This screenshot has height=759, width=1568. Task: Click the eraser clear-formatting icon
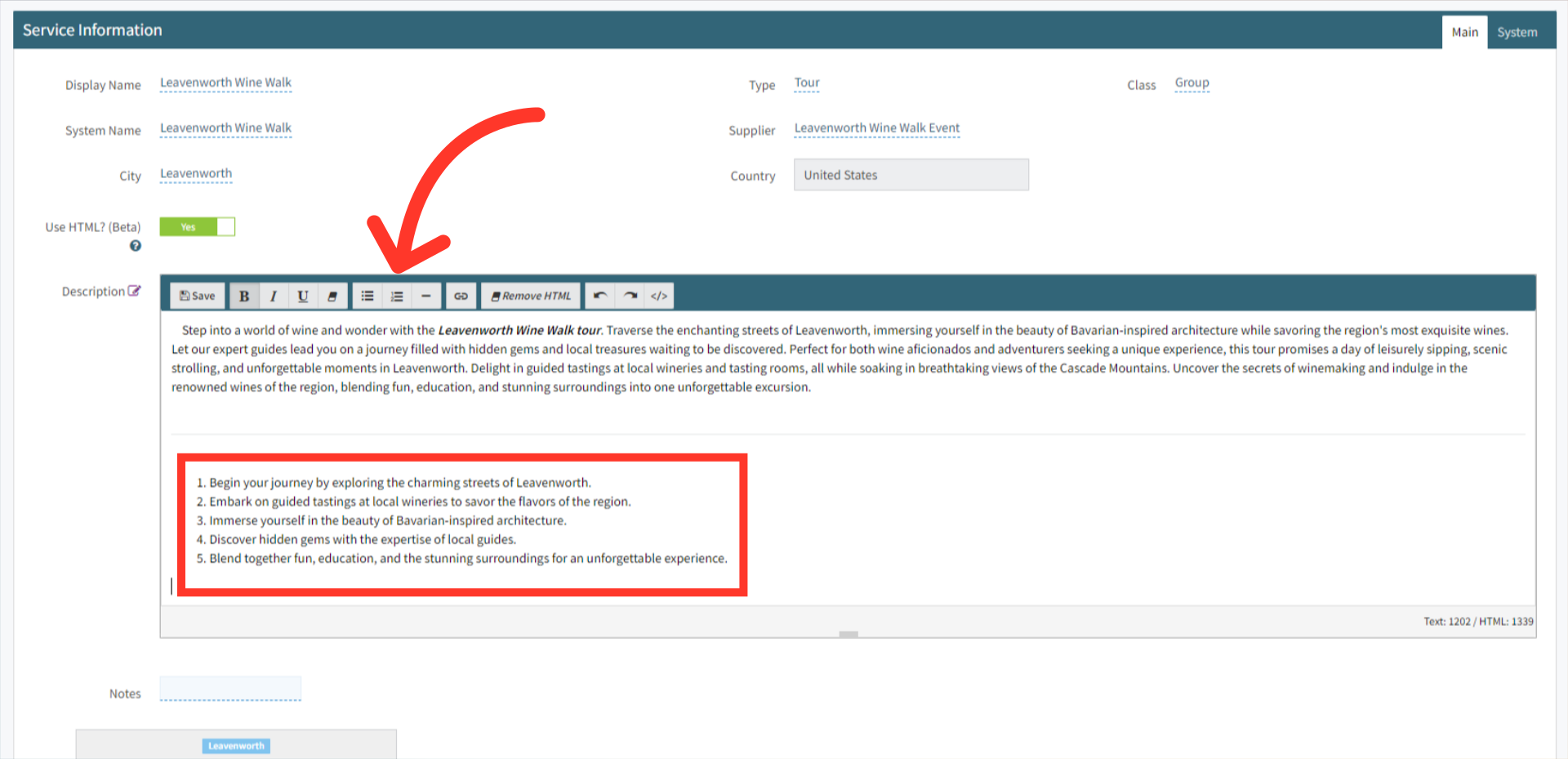[332, 296]
